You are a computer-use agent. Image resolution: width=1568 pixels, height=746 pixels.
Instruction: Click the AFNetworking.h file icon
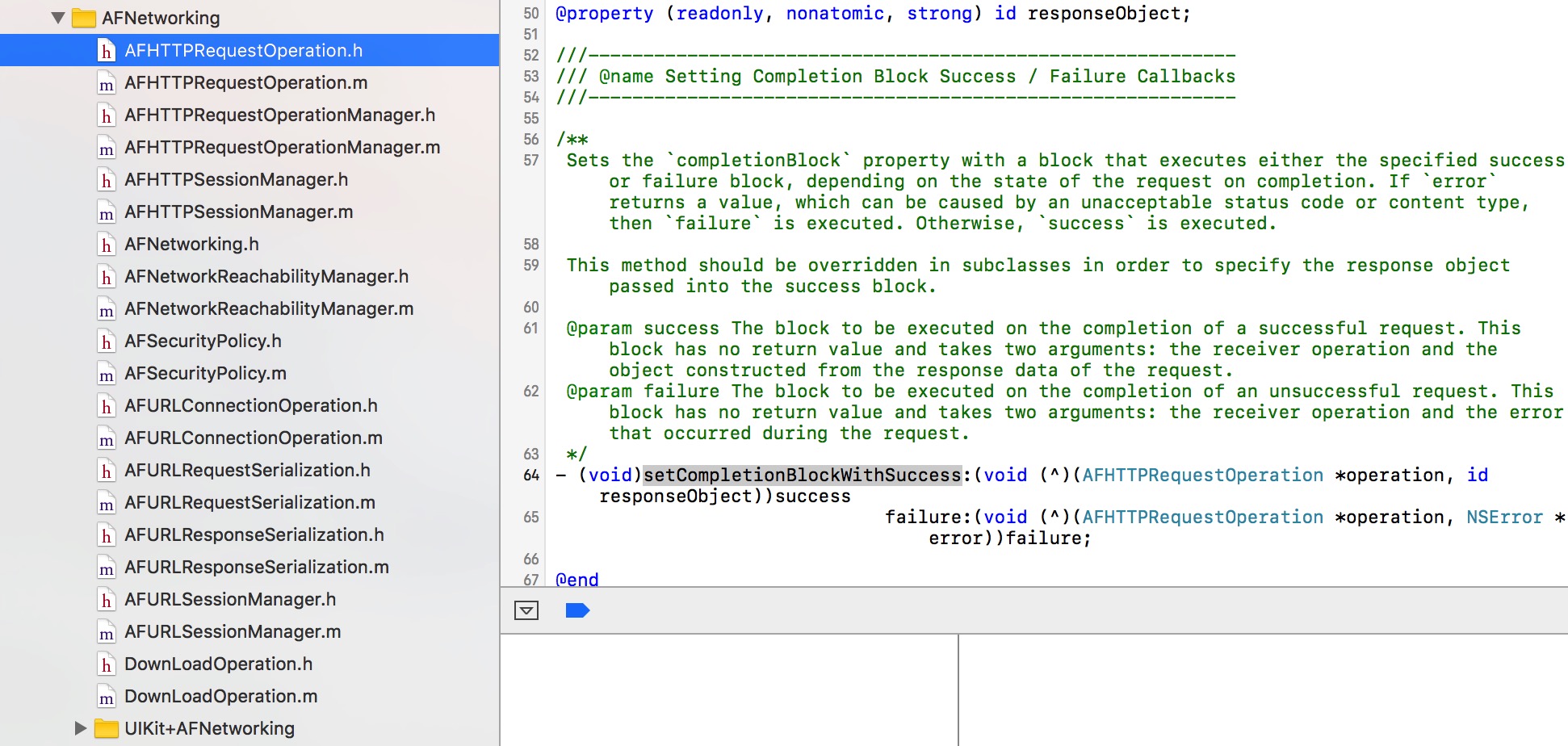(x=106, y=245)
